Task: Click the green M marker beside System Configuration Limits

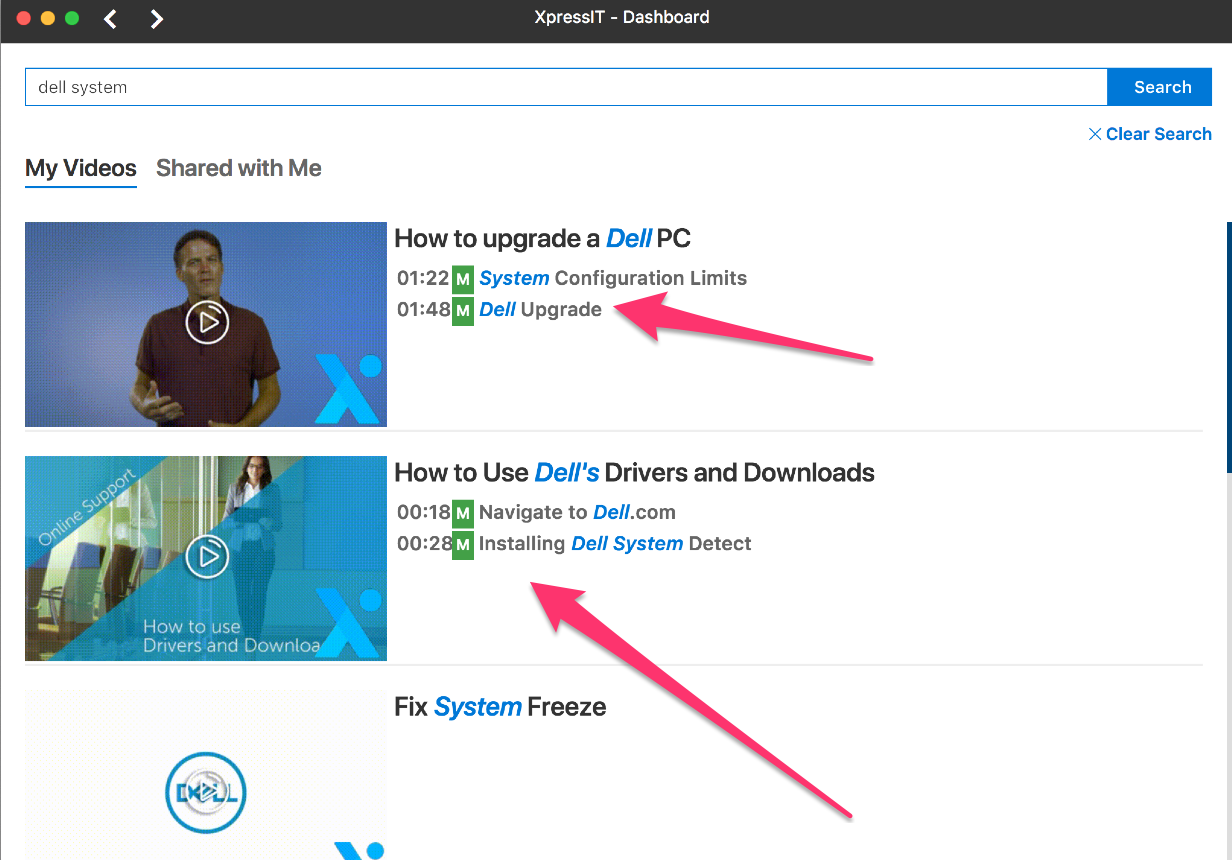Action: pyautogui.click(x=462, y=278)
